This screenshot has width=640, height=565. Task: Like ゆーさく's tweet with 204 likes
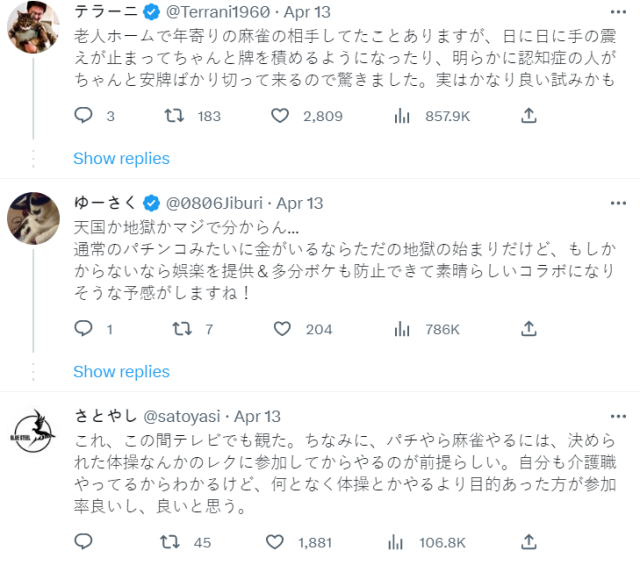tap(283, 329)
